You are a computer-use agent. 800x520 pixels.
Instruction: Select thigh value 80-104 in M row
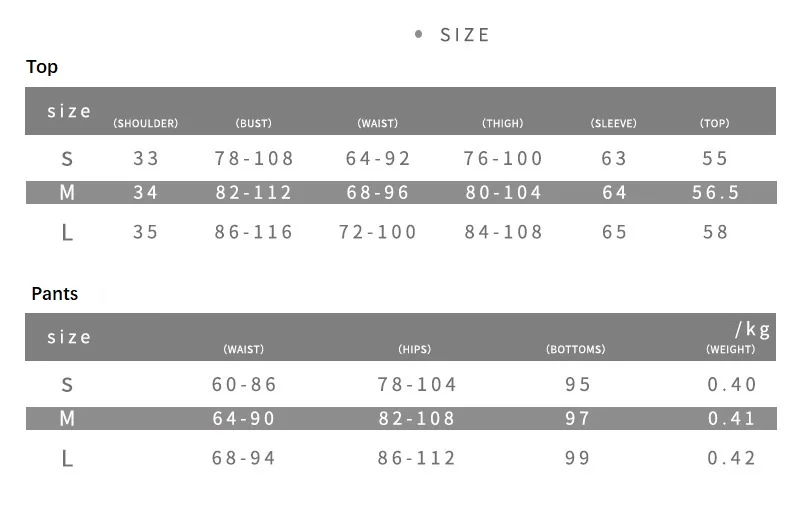pyautogui.click(x=503, y=192)
